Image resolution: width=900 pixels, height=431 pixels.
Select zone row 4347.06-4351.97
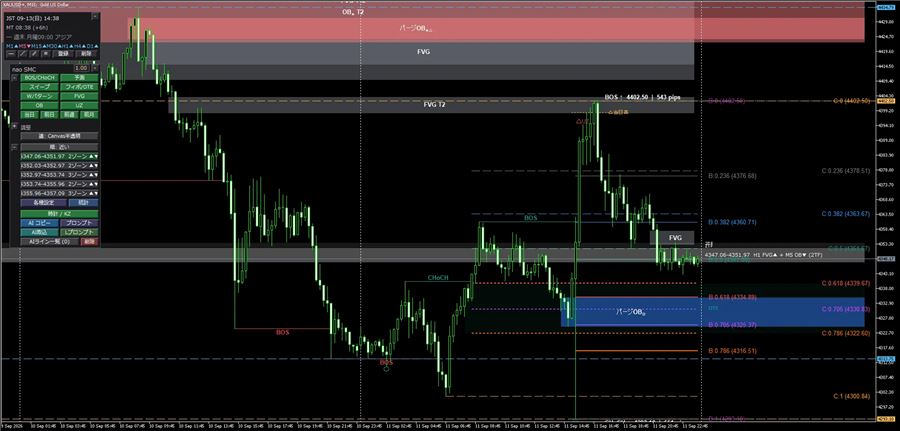tap(59, 157)
